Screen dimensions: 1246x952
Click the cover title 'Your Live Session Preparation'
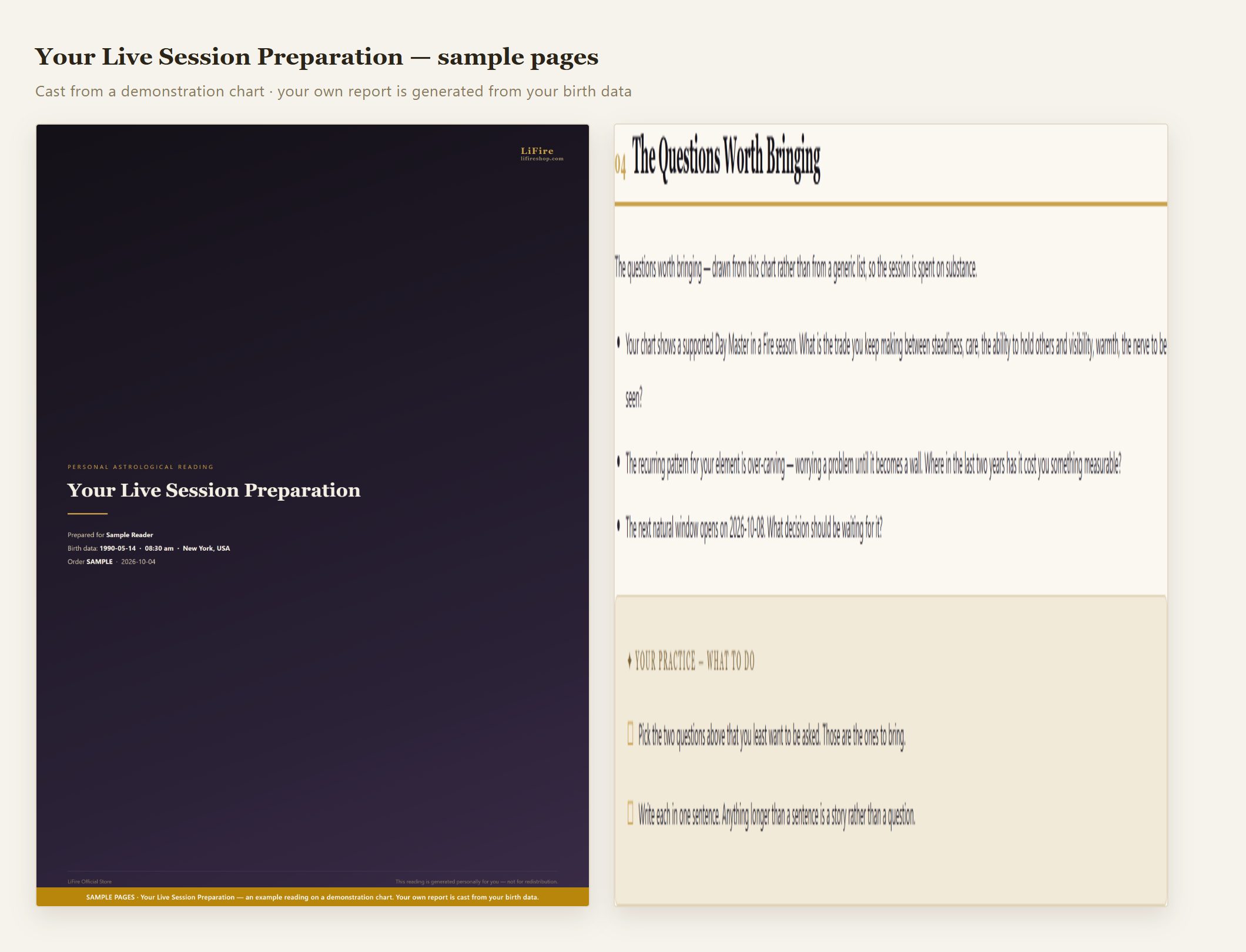[214, 490]
